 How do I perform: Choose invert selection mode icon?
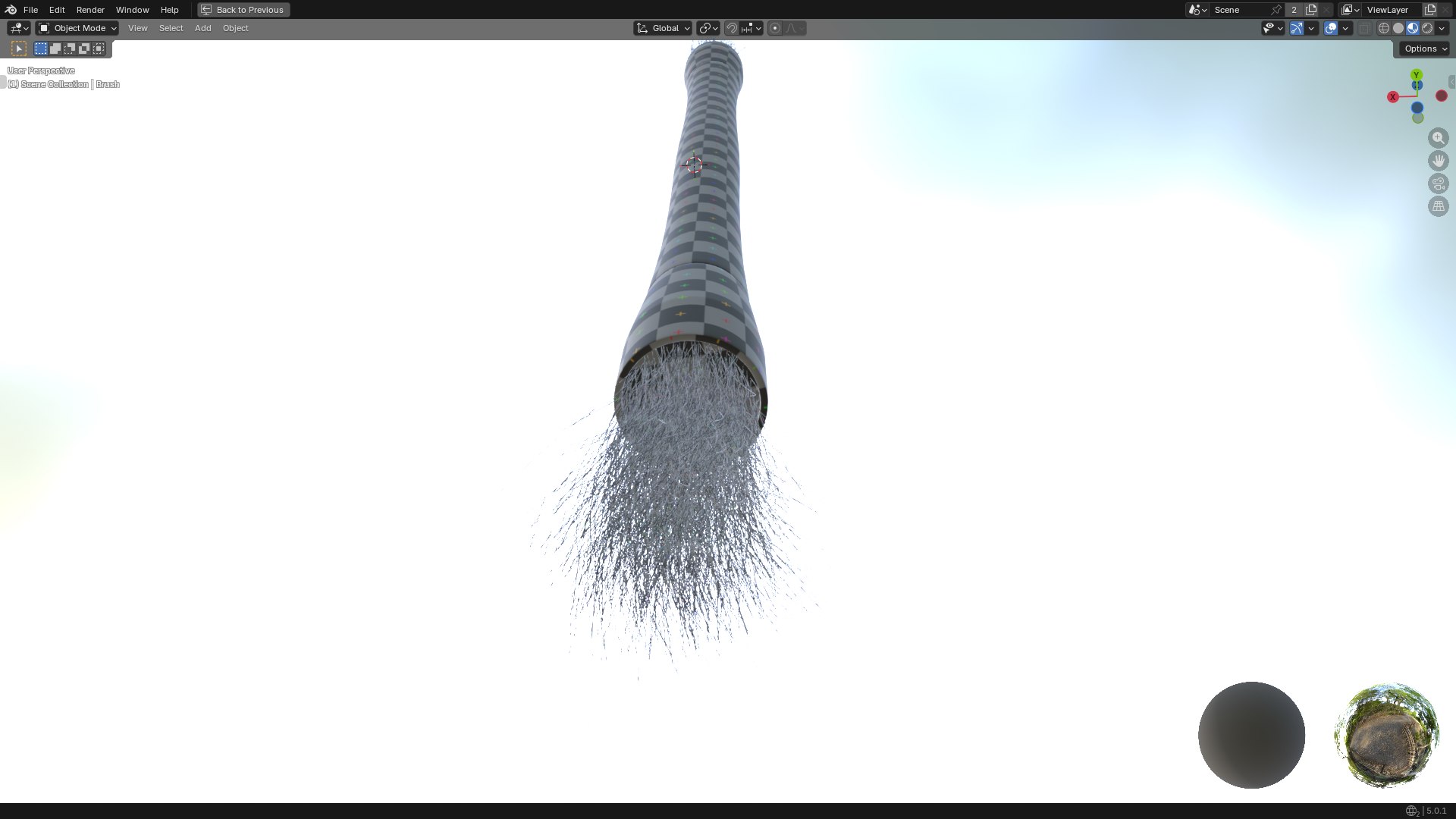[x=84, y=49]
